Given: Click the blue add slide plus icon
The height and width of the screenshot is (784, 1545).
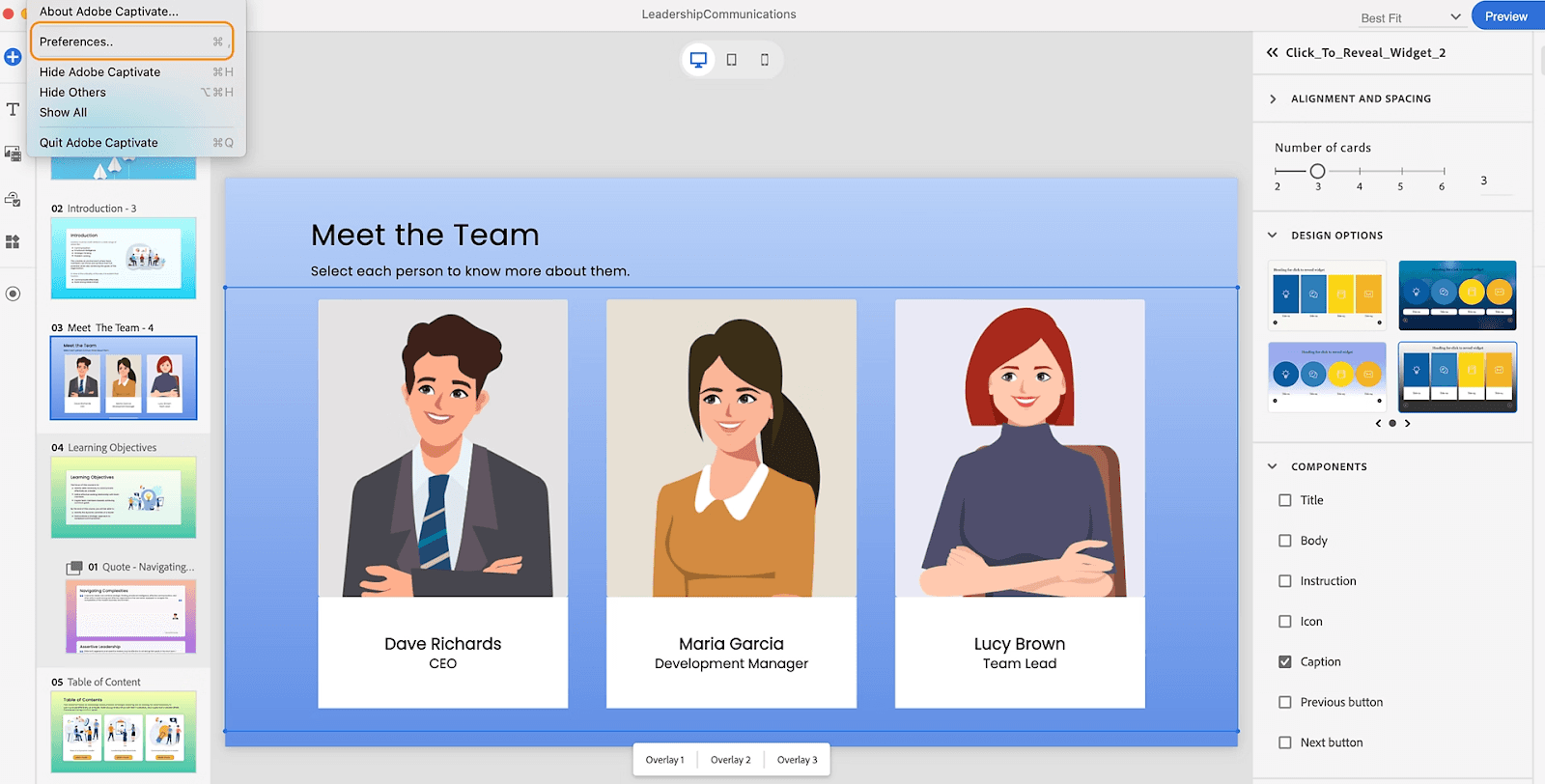Looking at the screenshot, I should (13, 57).
